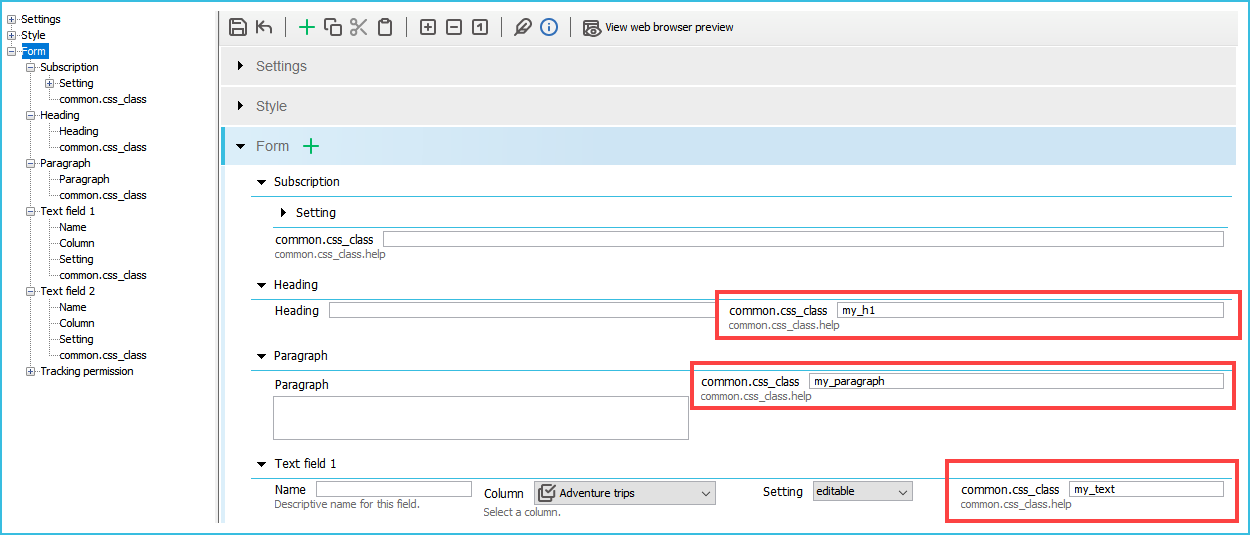Select Tracking permission in the tree

pyautogui.click(x=87, y=371)
